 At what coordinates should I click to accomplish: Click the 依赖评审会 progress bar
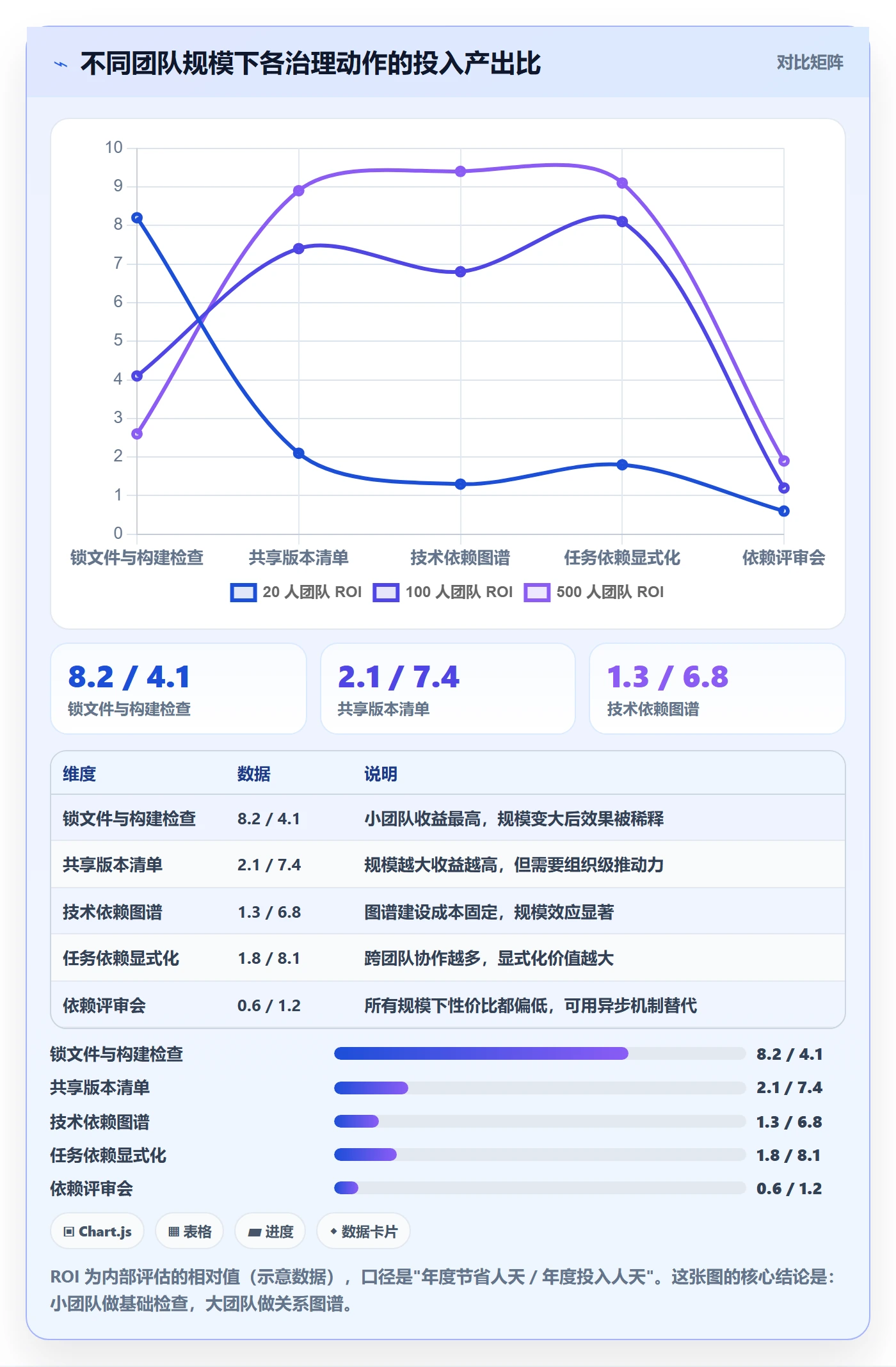coord(540,1188)
